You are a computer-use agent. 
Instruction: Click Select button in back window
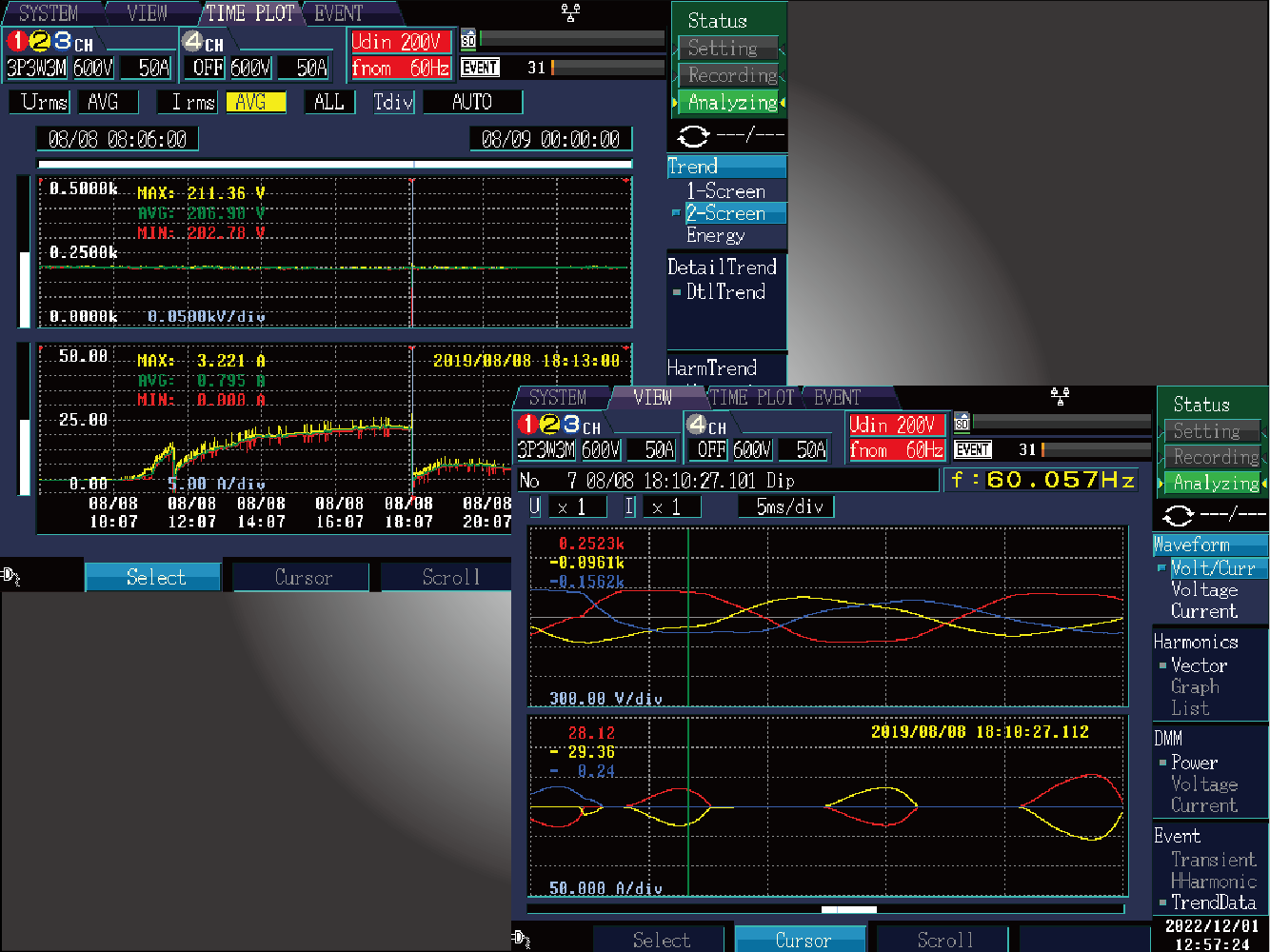click(153, 577)
